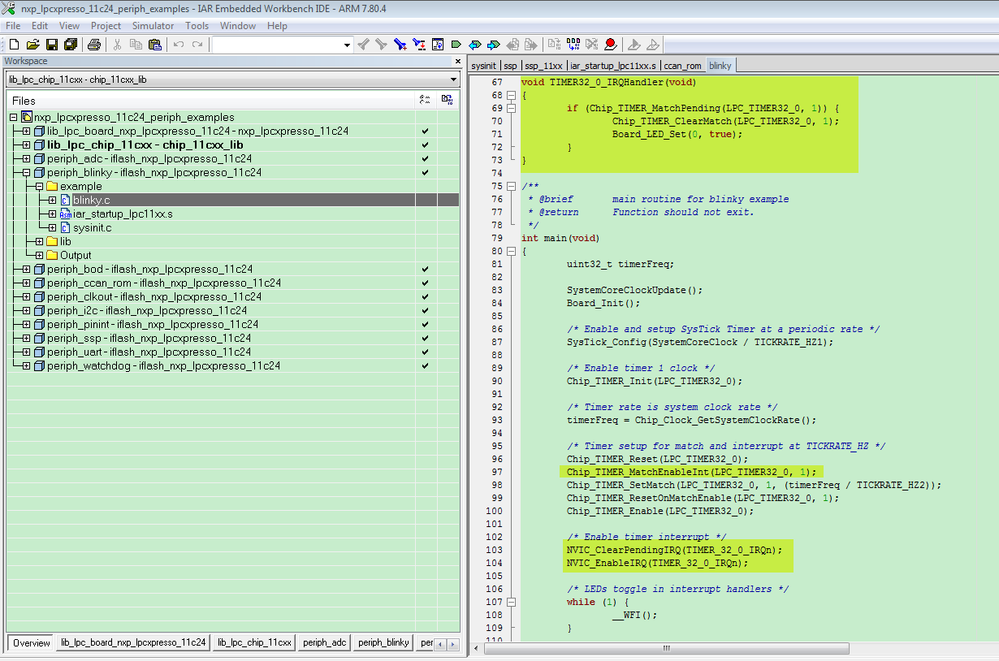Click the build status column header icon
999x661 pixels.
coord(447,100)
